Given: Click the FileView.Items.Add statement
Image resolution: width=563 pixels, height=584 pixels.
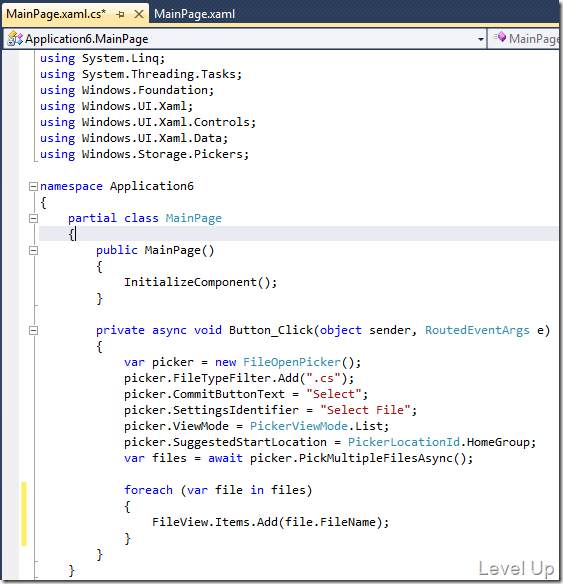Looking at the screenshot, I should tap(270, 522).
